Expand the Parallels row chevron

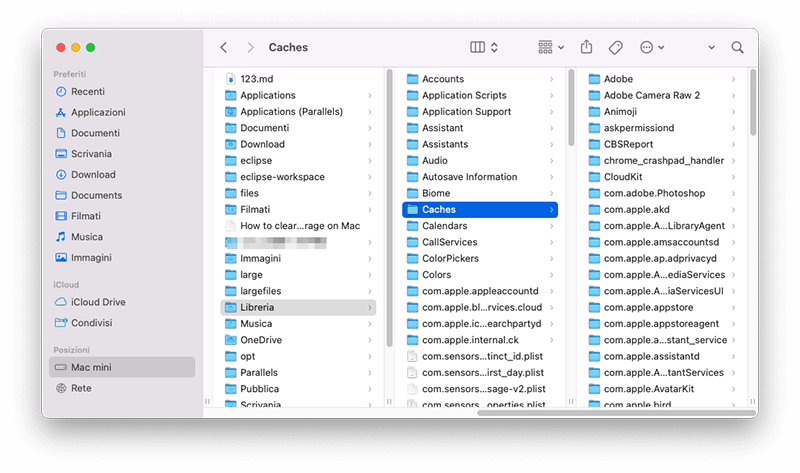[x=370, y=373]
